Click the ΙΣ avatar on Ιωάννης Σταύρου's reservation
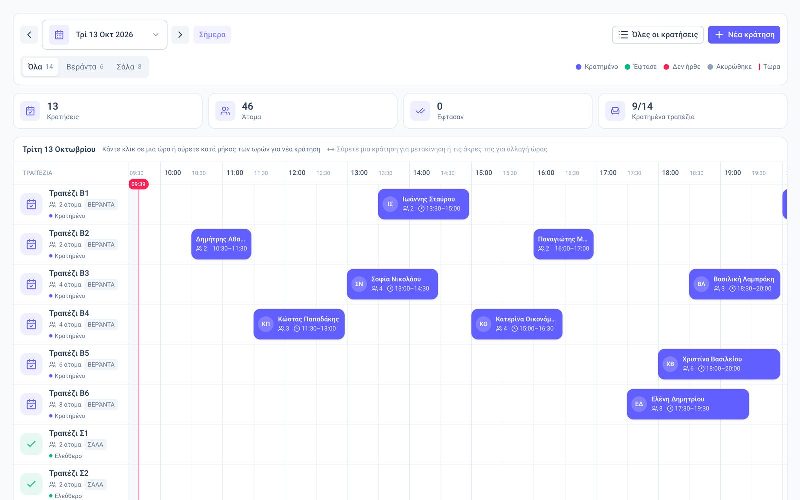The width and height of the screenshot is (800, 500). click(390, 204)
